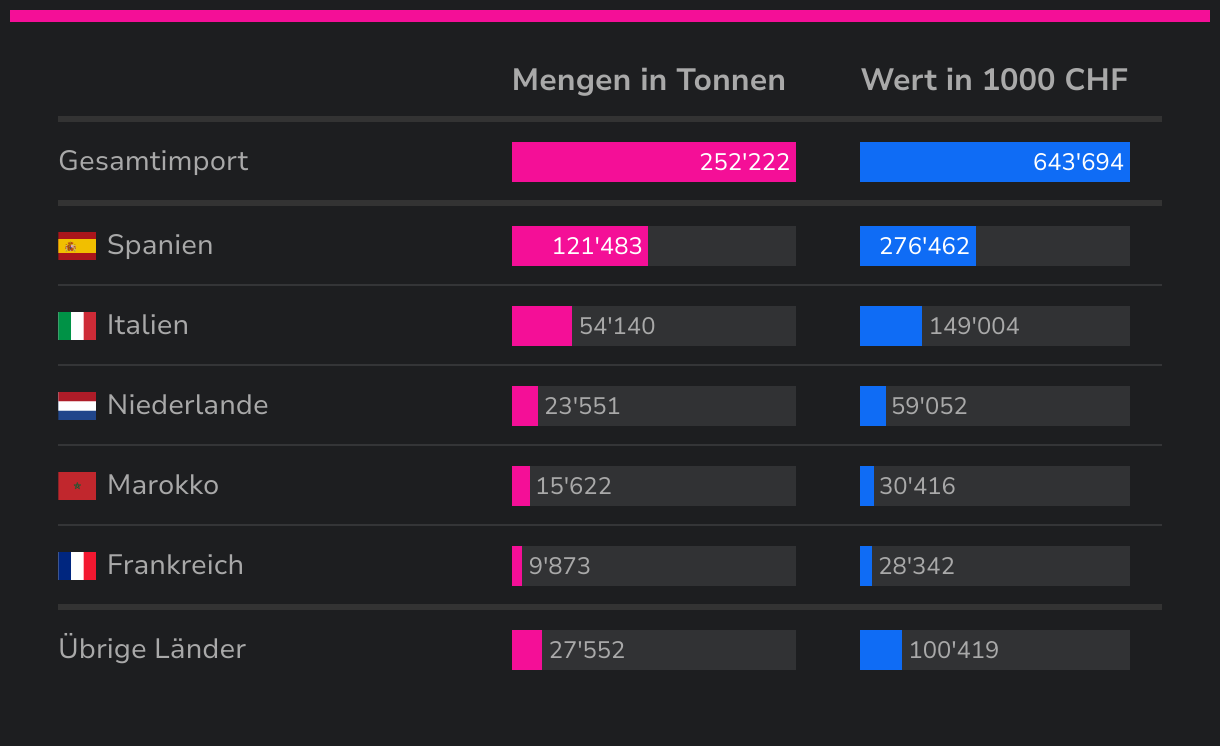1220x746 pixels.
Task: Click the Gesamtimport row label
Action: point(153,161)
